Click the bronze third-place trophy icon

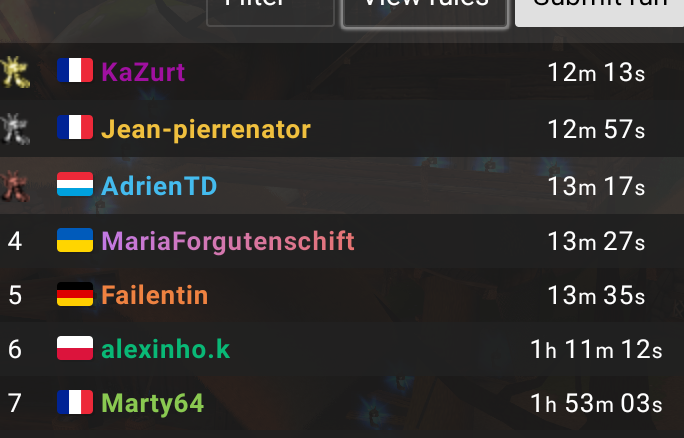pos(15,186)
